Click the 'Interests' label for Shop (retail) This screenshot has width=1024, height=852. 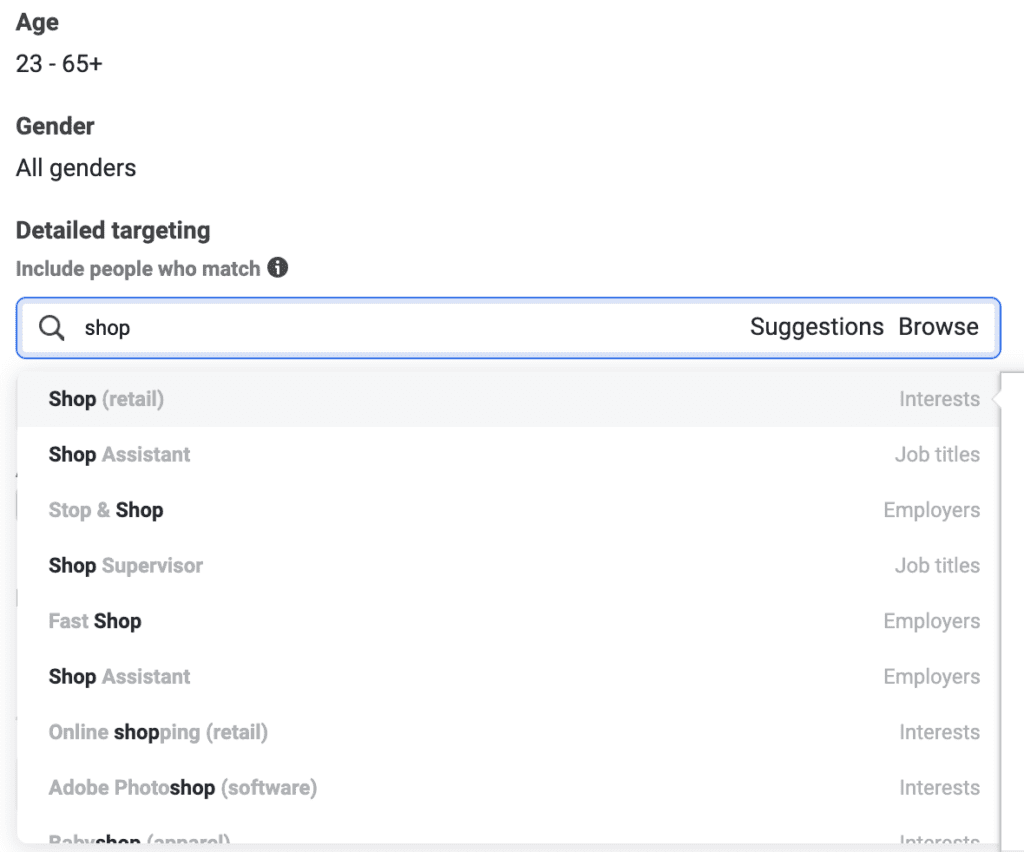coord(939,399)
